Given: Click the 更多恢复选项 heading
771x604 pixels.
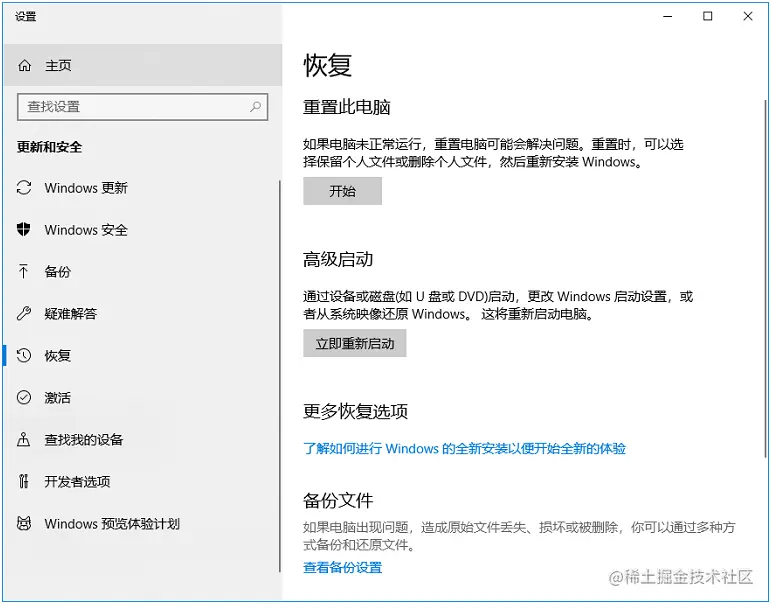Looking at the screenshot, I should click(356, 411).
